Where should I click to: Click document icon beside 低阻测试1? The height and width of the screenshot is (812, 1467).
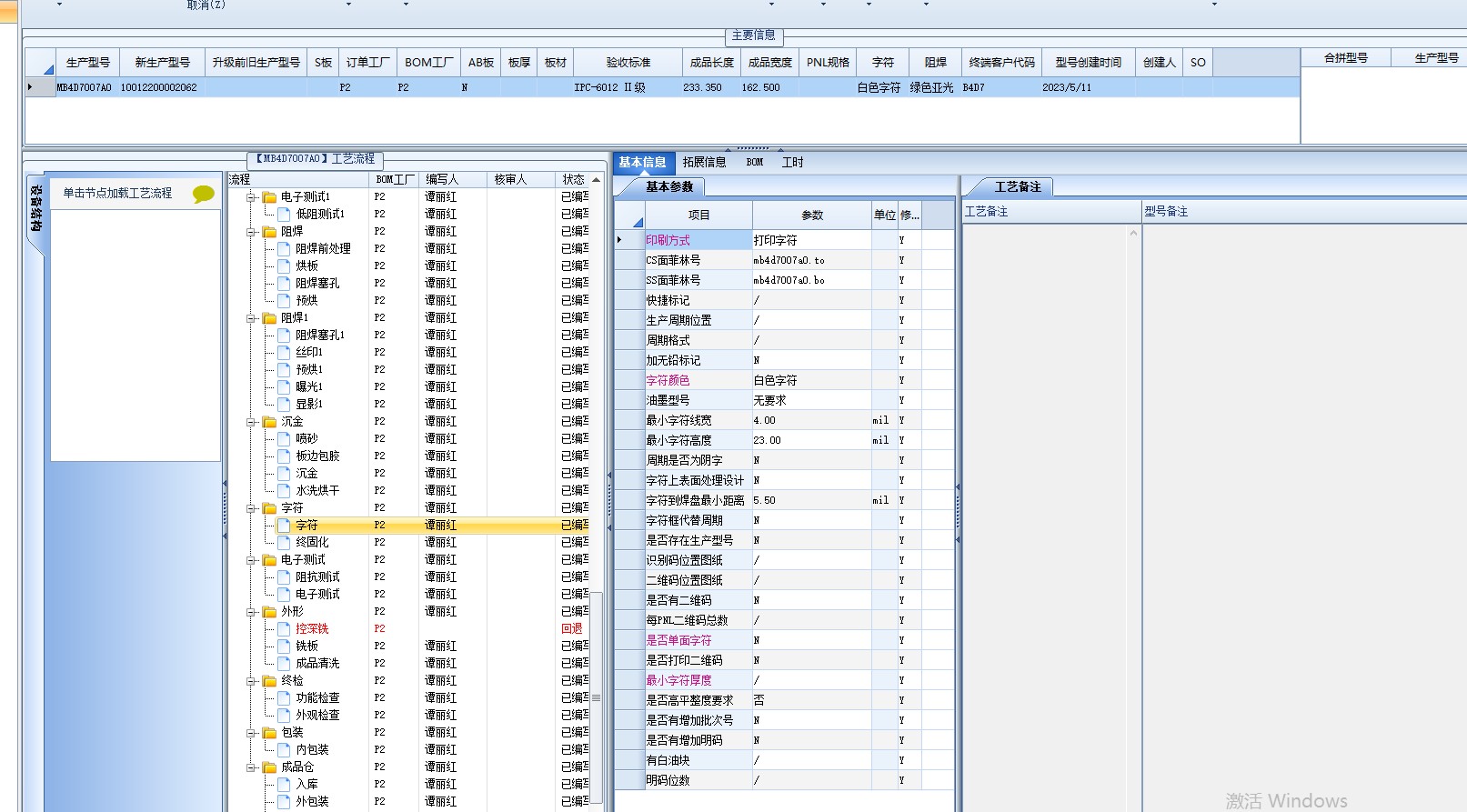point(284,214)
